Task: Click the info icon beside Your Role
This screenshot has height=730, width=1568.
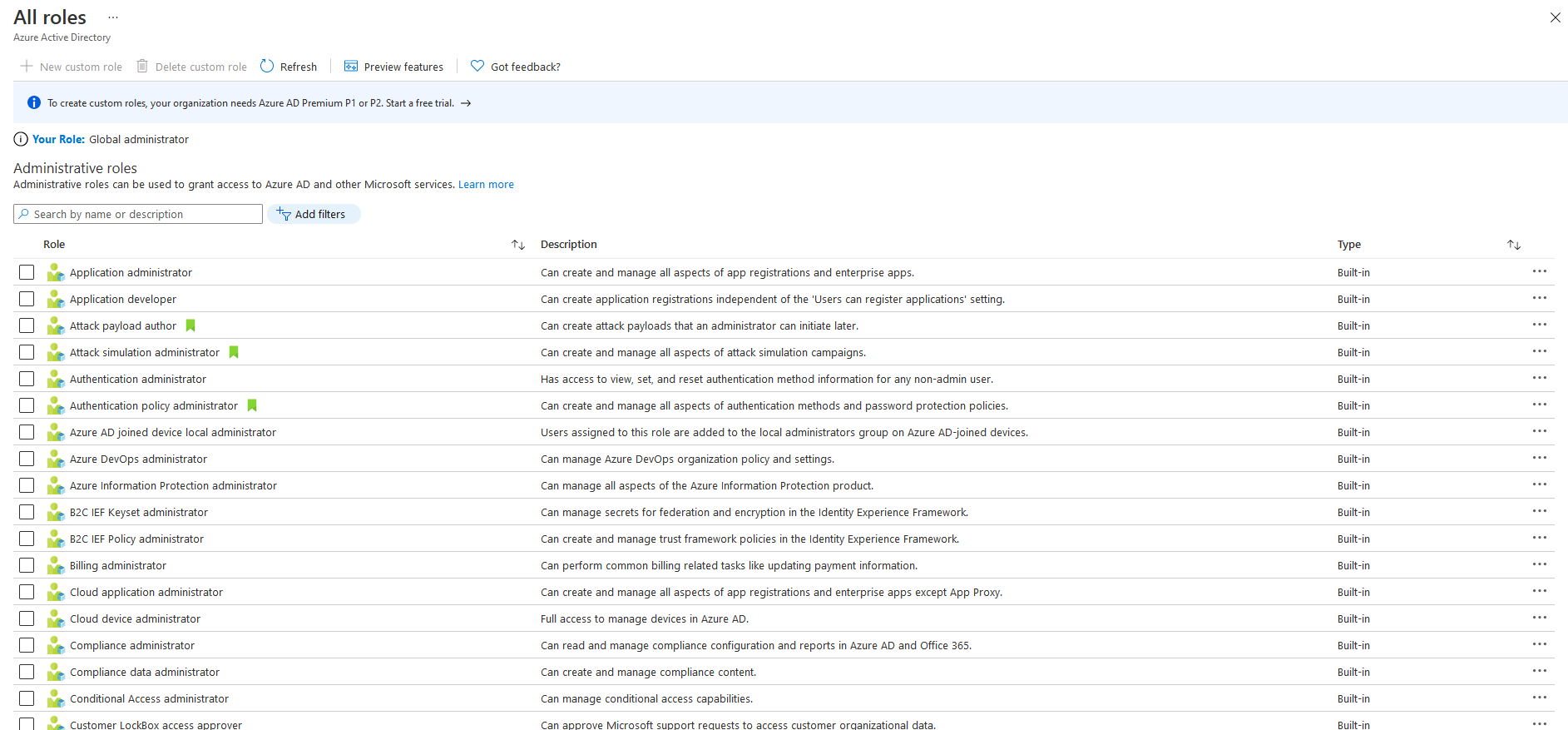Action: tap(21, 139)
